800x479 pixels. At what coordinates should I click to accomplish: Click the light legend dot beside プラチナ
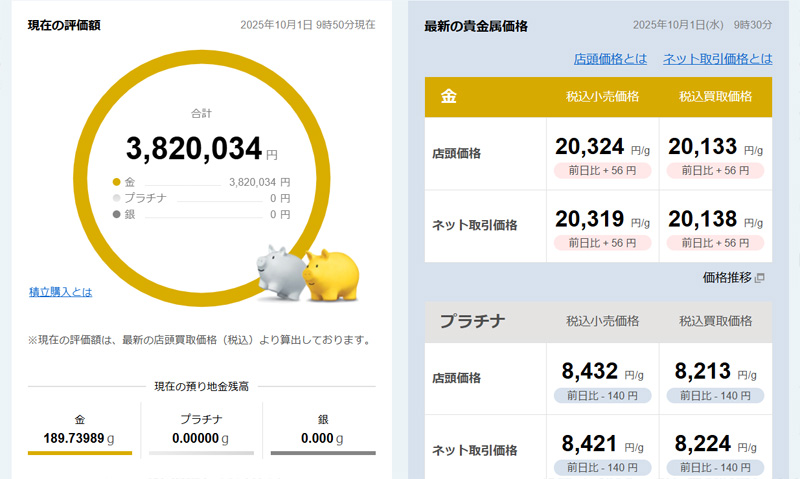coord(117,198)
